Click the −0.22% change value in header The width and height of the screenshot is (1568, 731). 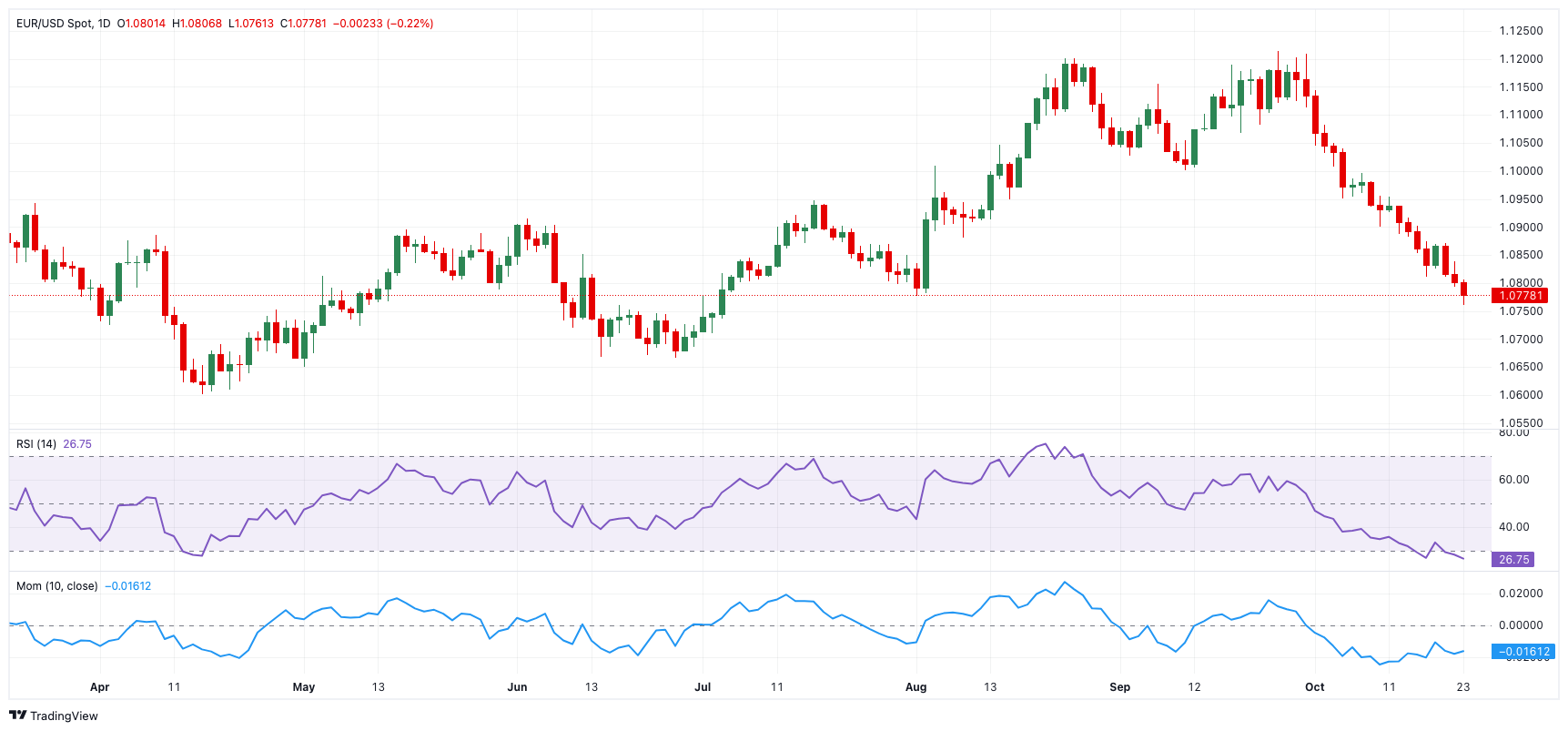click(410, 24)
